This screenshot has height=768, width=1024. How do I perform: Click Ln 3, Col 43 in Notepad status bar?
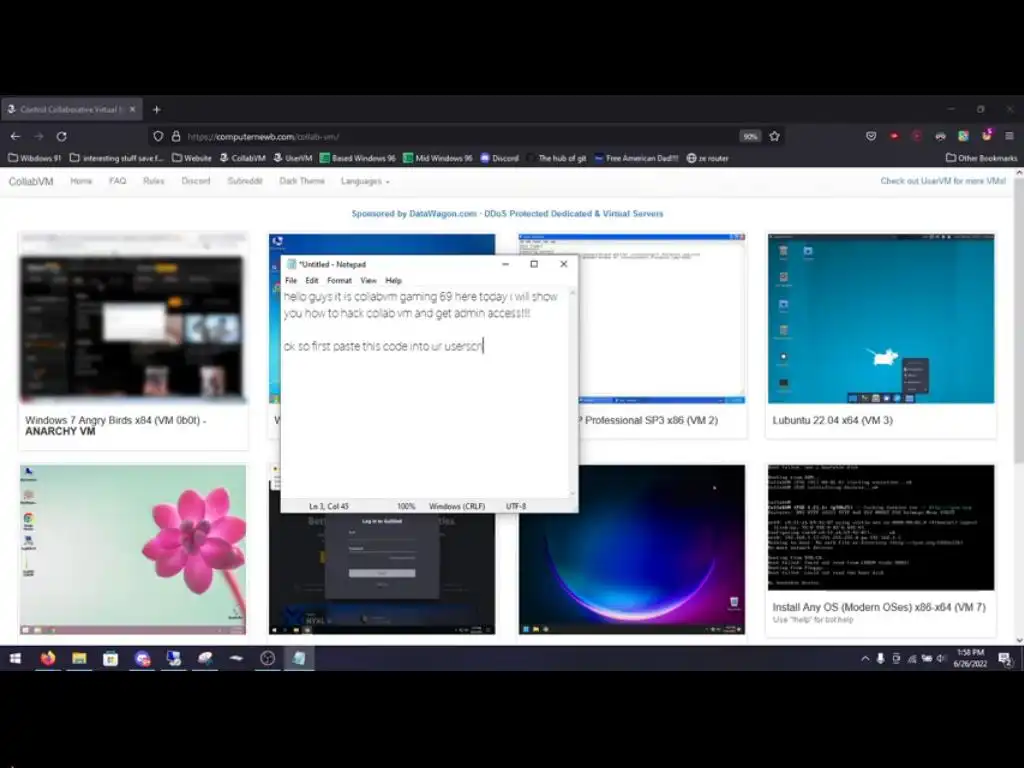click(x=328, y=506)
